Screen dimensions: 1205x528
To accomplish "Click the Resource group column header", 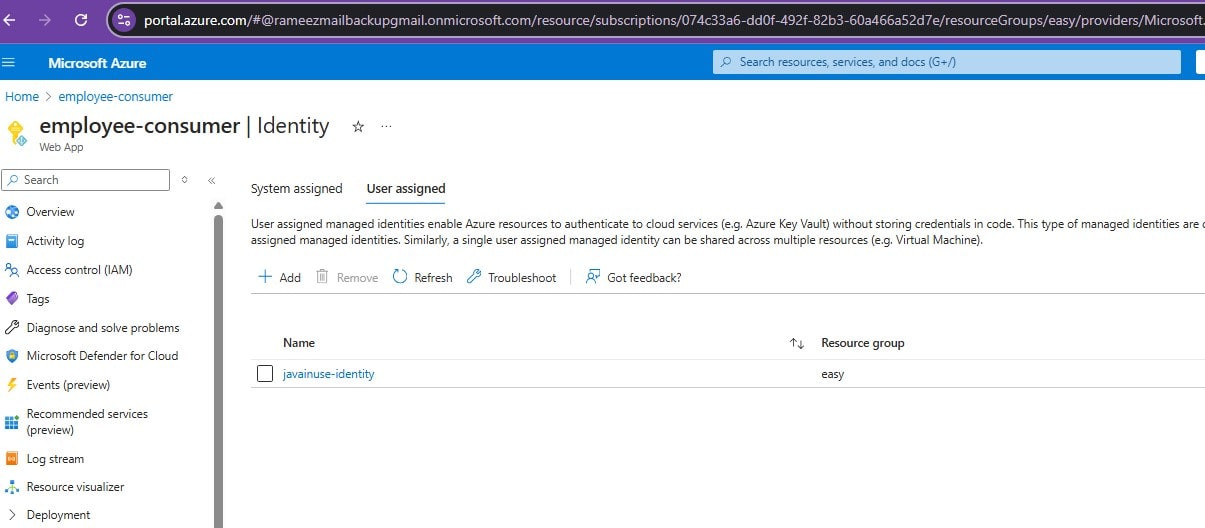I will tap(862, 343).
